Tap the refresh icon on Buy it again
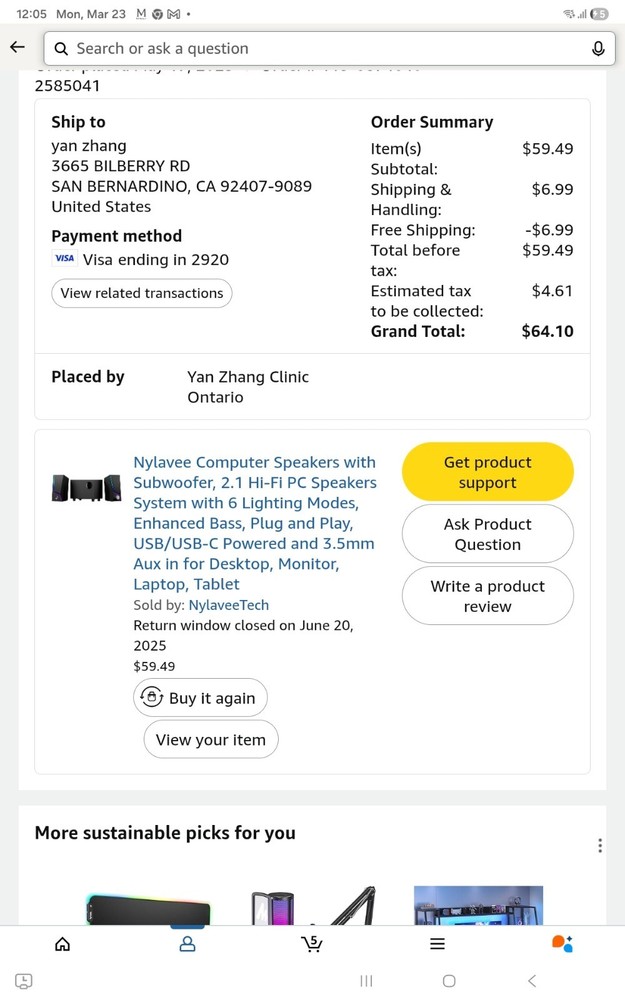The height and width of the screenshot is (1000, 625). (x=152, y=697)
